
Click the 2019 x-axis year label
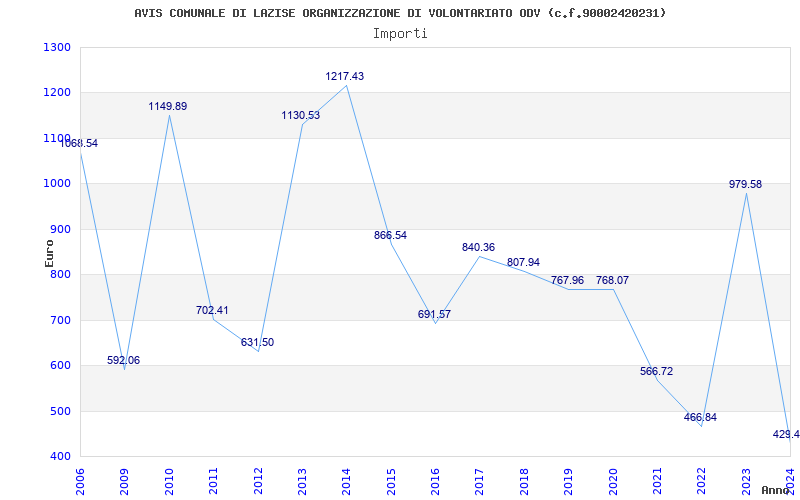pyautogui.click(x=569, y=481)
